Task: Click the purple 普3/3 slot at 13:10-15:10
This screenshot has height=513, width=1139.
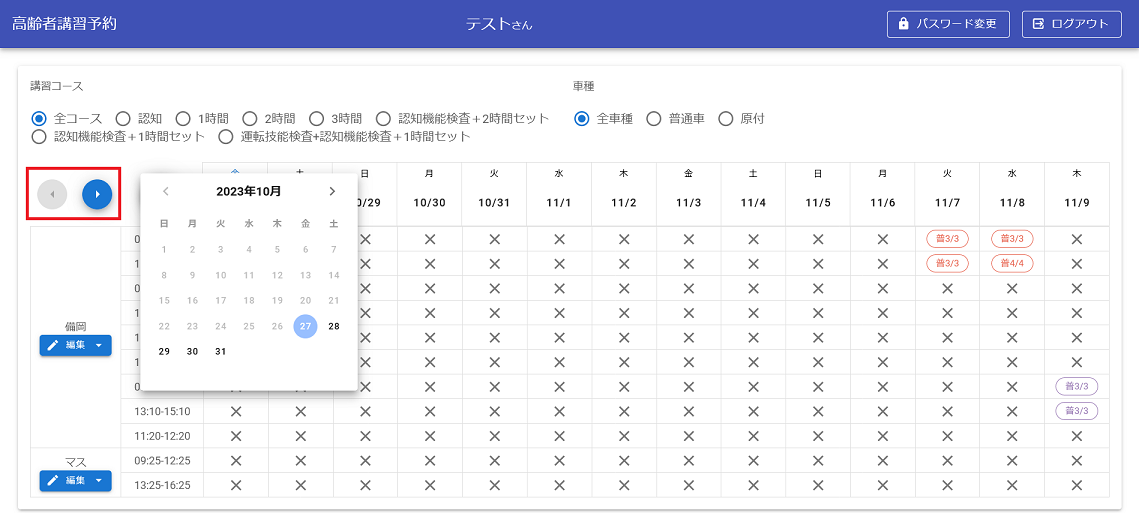Action: point(1076,411)
